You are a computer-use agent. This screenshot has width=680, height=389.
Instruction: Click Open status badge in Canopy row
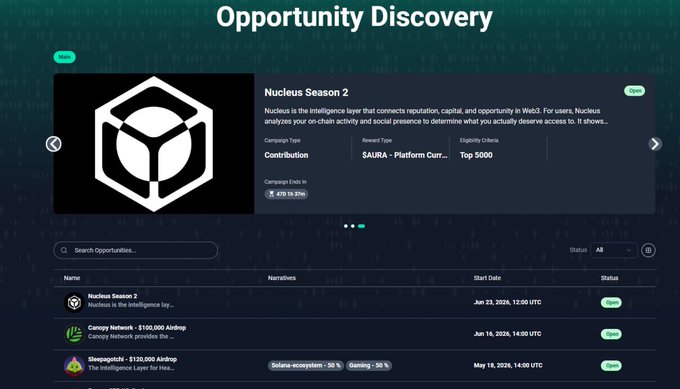[611, 334]
